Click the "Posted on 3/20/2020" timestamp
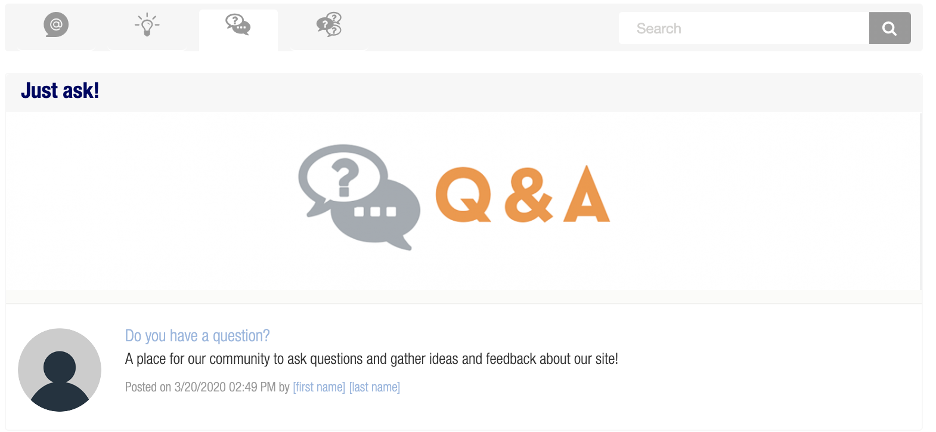 click(200, 387)
